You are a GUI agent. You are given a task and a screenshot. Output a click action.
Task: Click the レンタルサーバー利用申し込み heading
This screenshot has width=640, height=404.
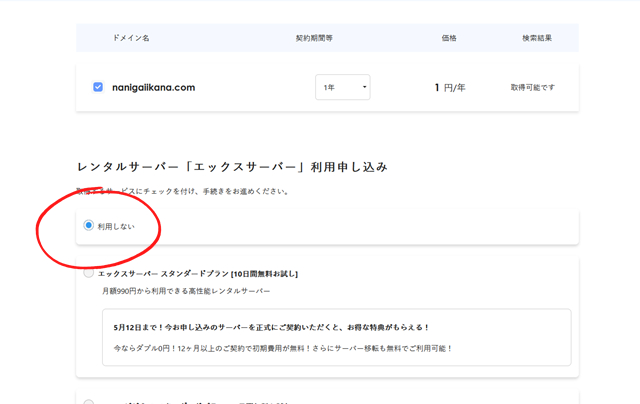tap(232, 167)
